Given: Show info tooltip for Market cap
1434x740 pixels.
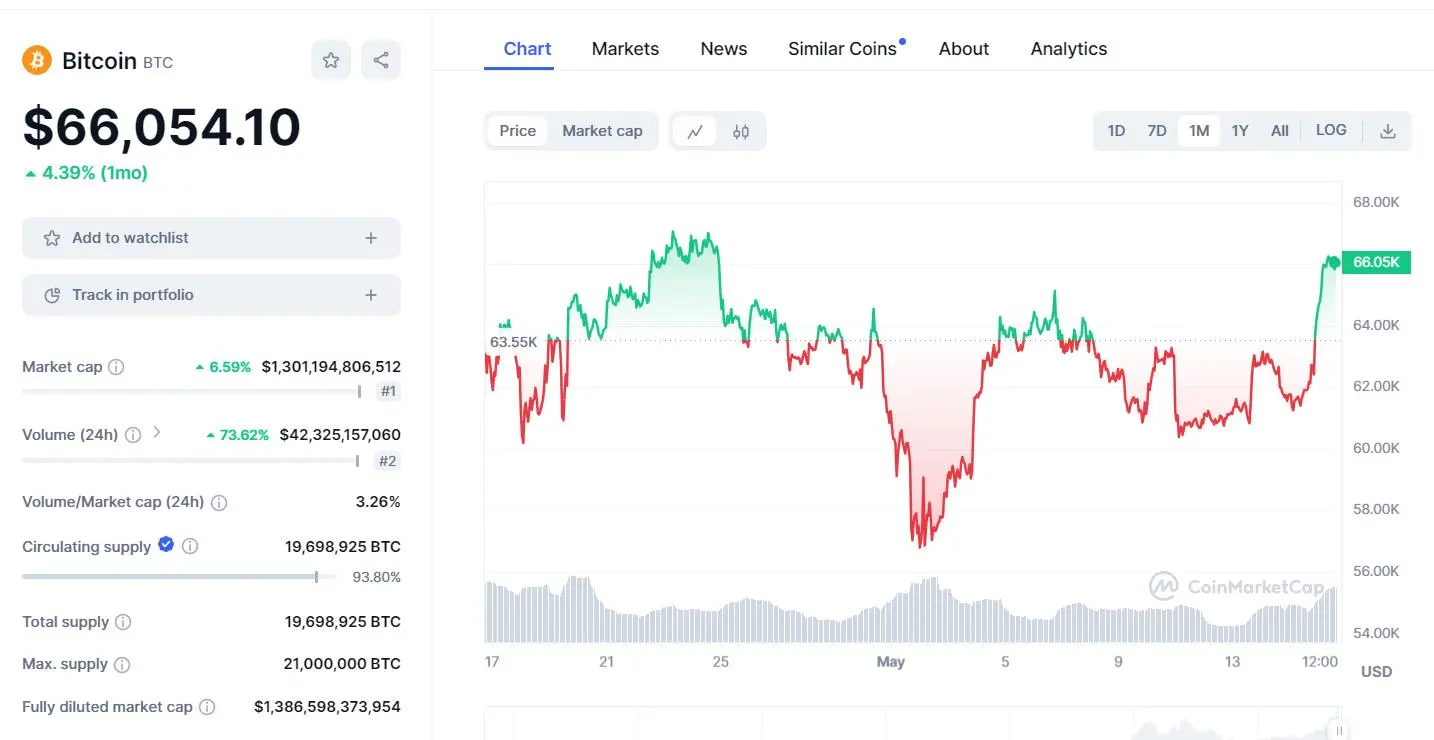Looking at the screenshot, I should click(x=116, y=367).
